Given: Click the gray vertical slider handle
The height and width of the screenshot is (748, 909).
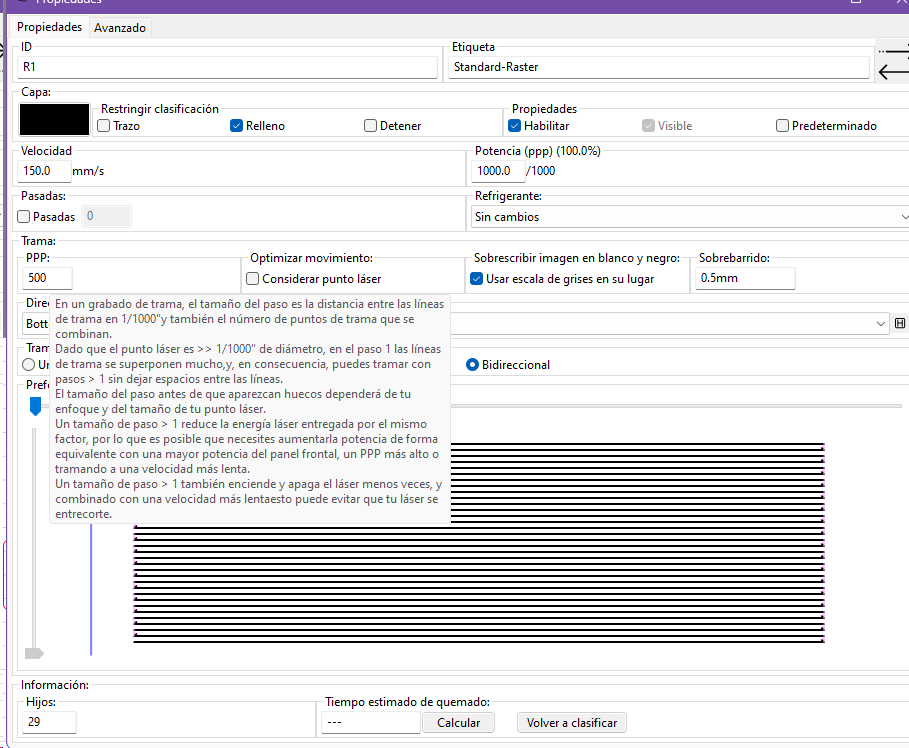Looking at the screenshot, I should (34, 653).
